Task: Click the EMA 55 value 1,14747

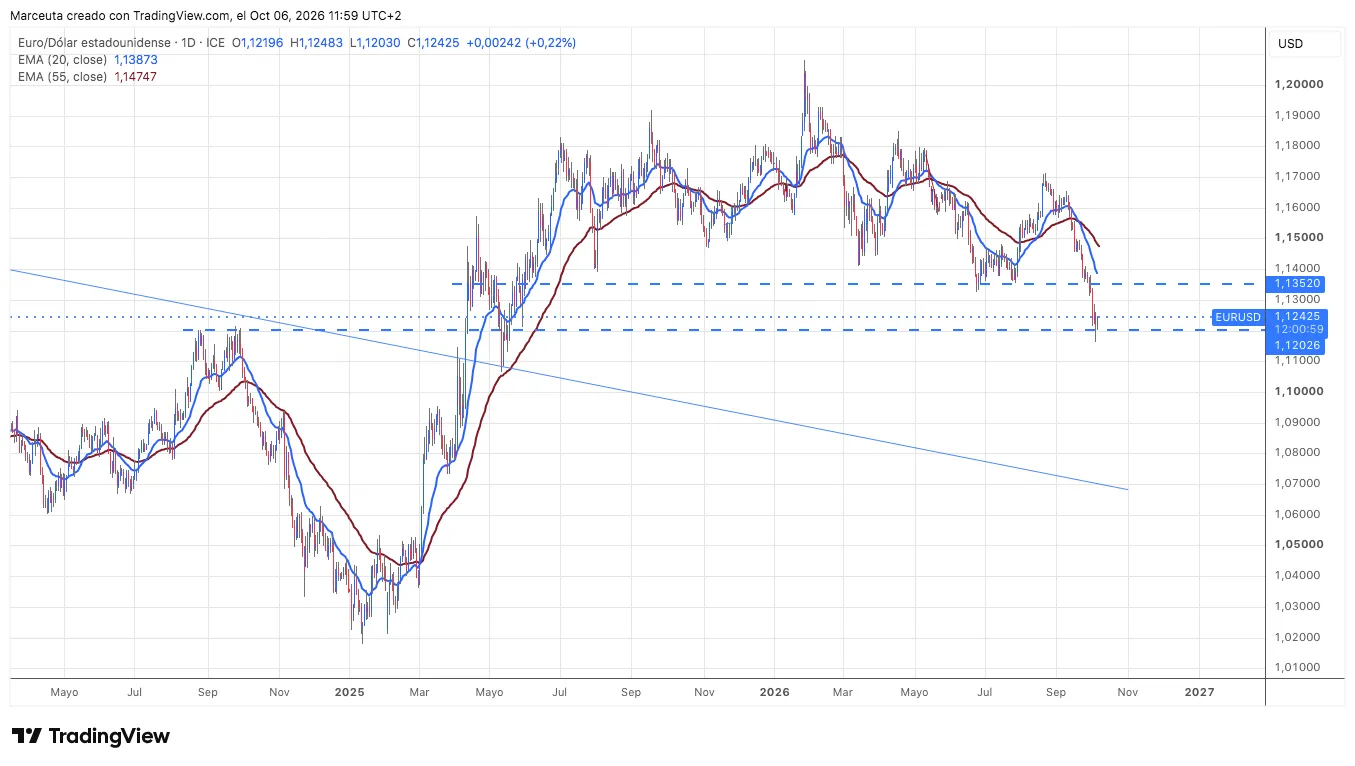Action: (136, 77)
